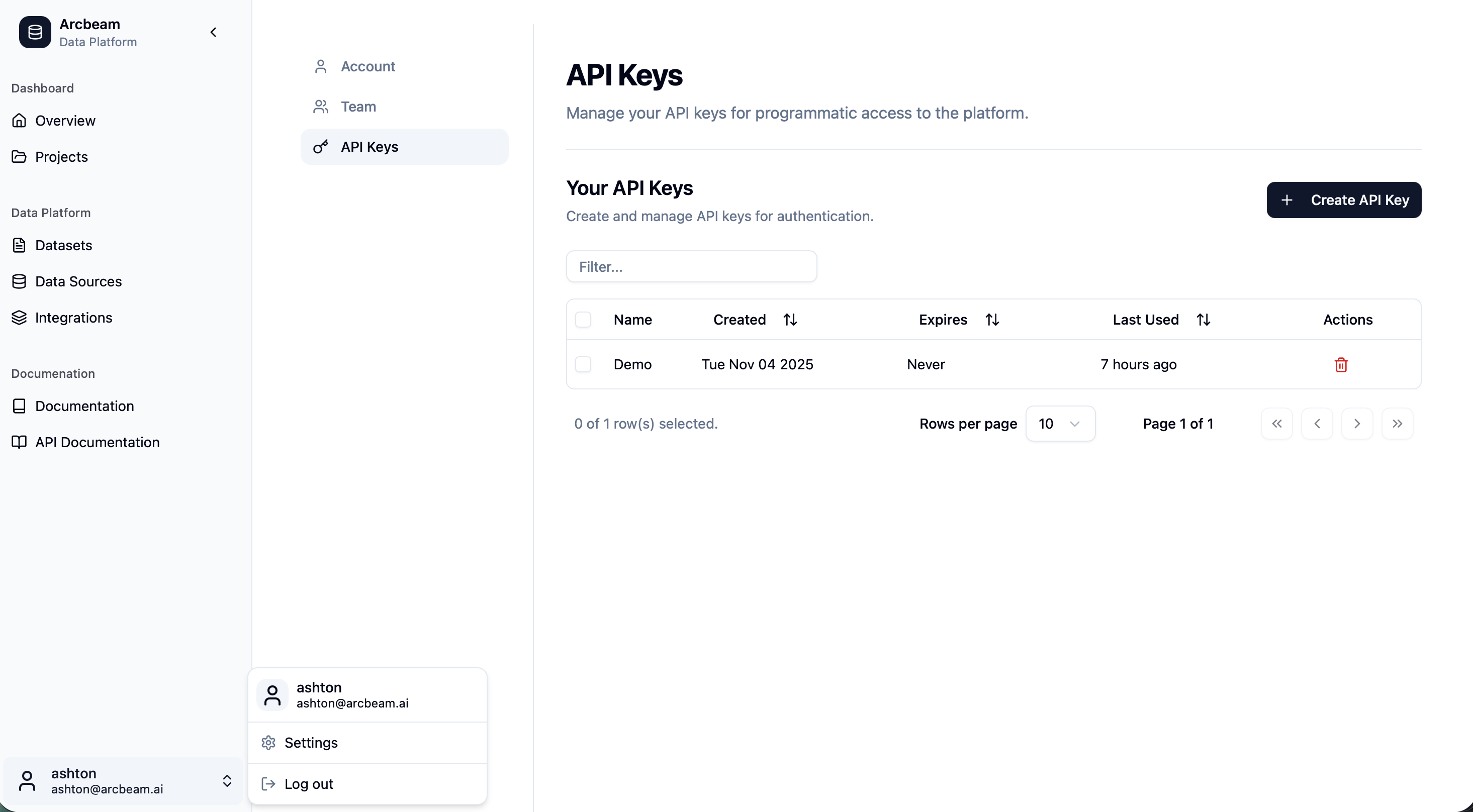Click the Integrations layers icon
The image size is (1473, 812).
[19, 318]
